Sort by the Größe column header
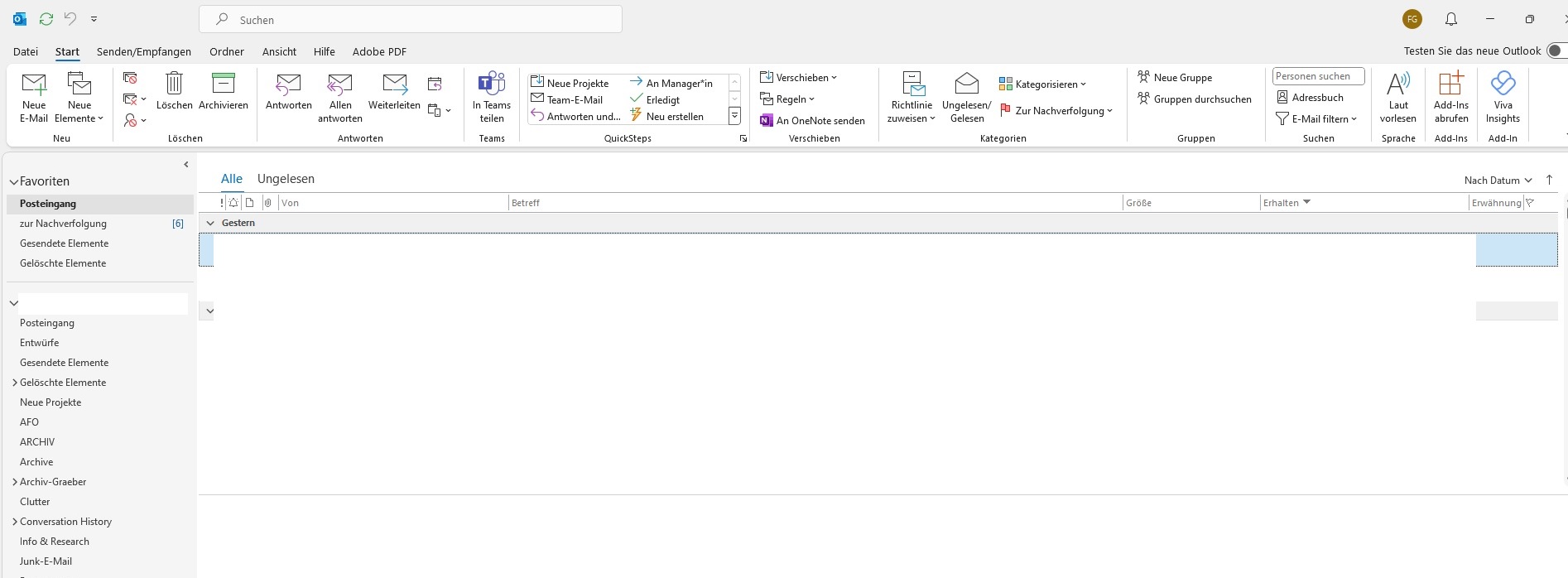Viewport: 1568px width, 578px height. pyautogui.click(x=1190, y=203)
